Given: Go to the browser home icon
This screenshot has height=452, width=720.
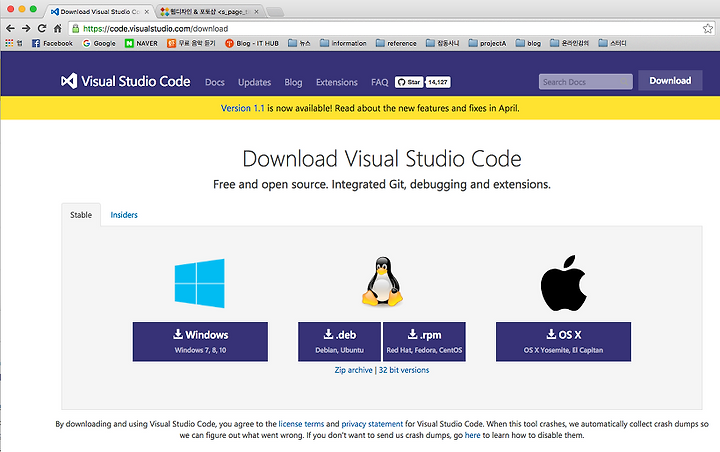Looking at the screenshot, I should [57, 28].
